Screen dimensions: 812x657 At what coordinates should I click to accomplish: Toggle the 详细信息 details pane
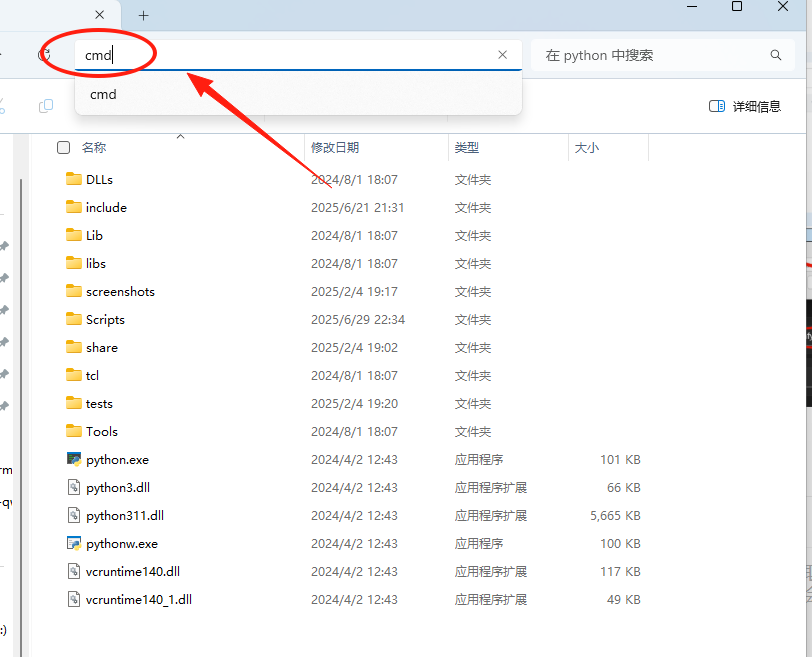pyautogui.click(x=744, y=105)
